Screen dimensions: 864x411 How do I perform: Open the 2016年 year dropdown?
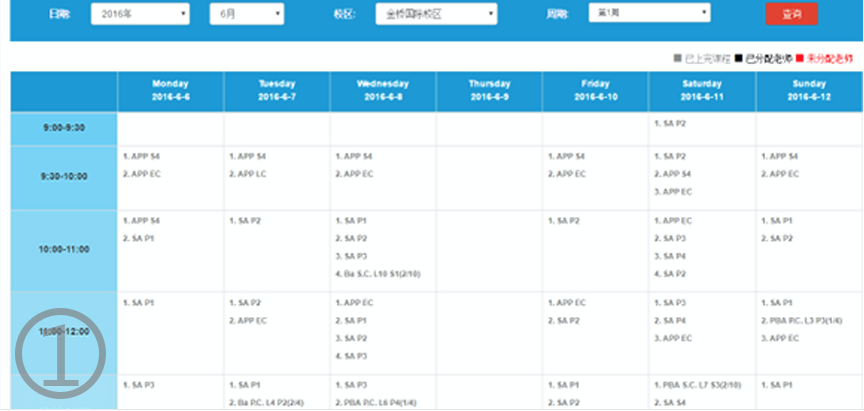(x=140, y=14)
